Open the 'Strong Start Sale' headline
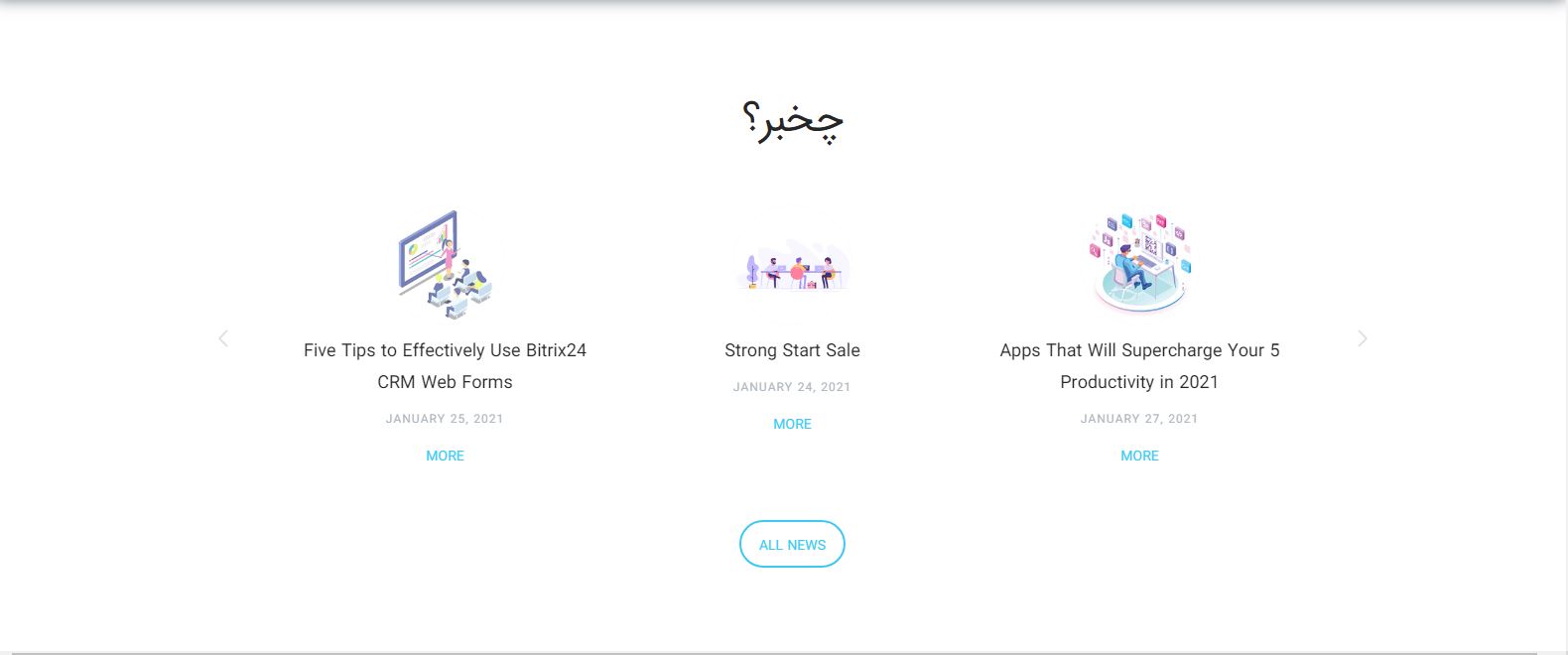 click(x=792, y=350)
